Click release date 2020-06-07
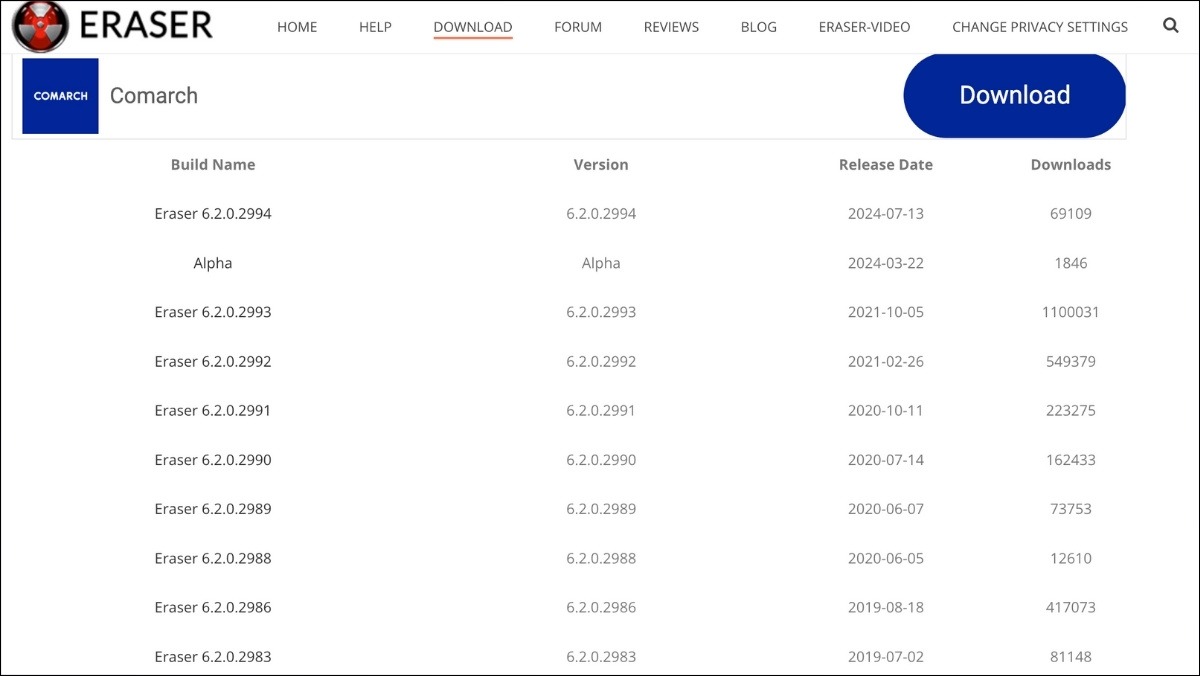The height and width of the screenshot is (676, 1200). click(x=886, y=509)
